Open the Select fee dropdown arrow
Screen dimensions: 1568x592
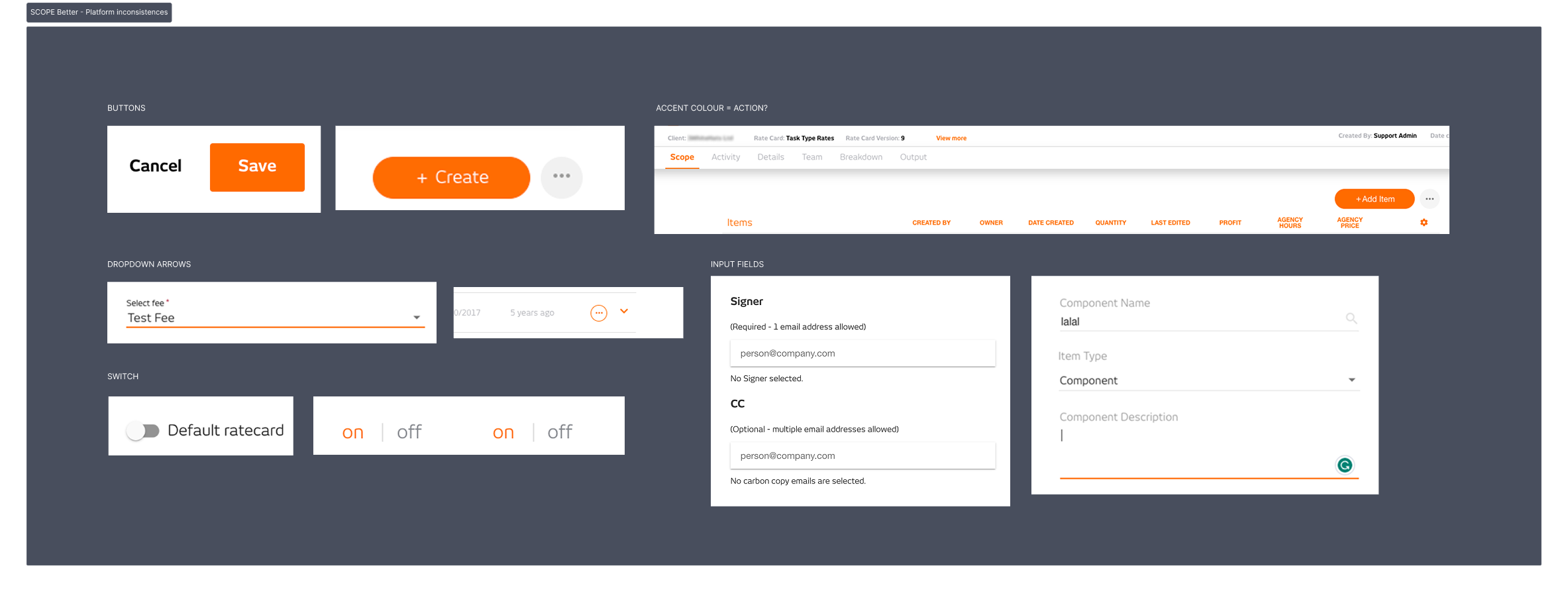click(x=417, y=318)
